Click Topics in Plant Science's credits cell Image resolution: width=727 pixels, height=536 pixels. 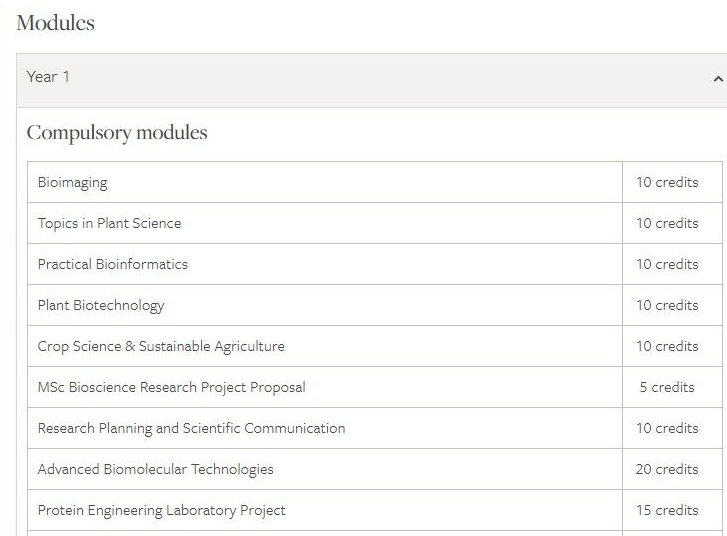click(667, 224)
